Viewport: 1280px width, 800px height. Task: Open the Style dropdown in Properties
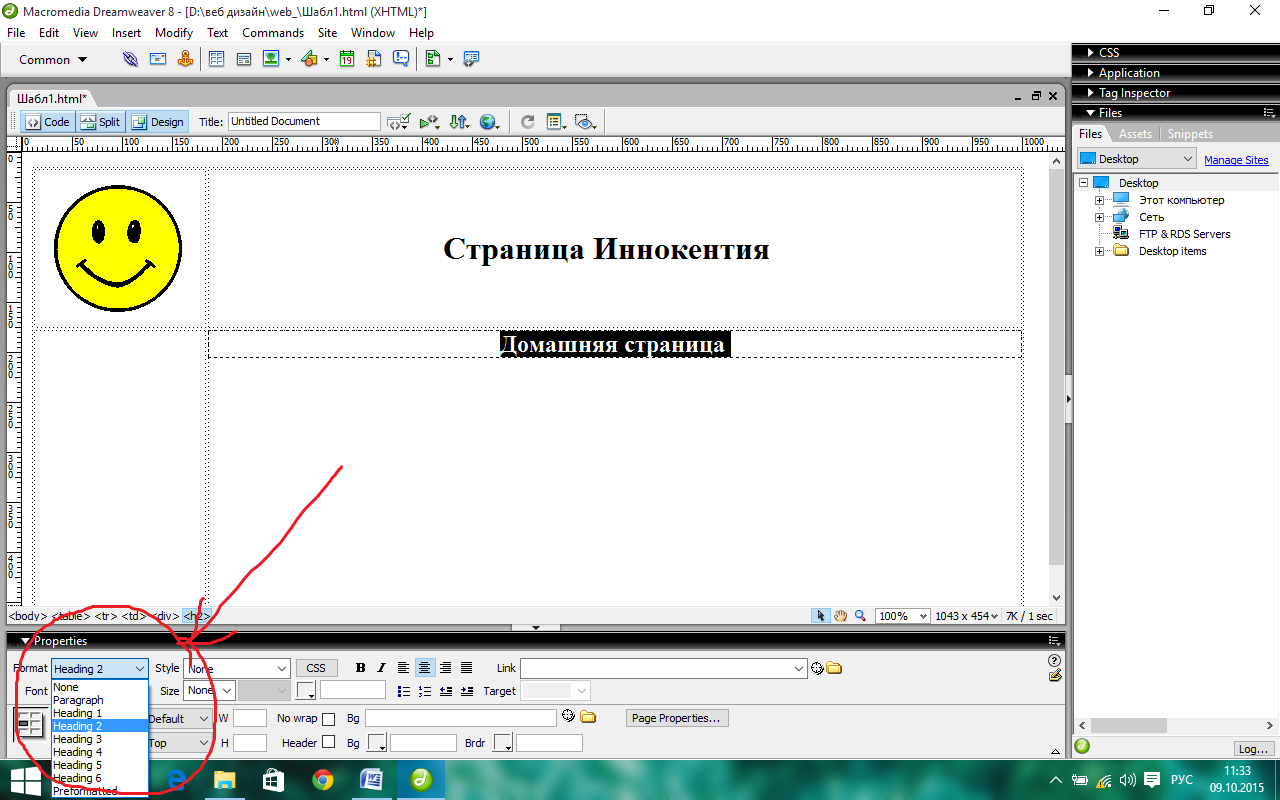tap(237, 668)
